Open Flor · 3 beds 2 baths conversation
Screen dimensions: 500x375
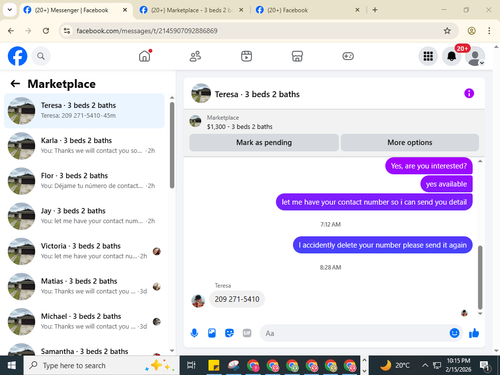click(x=84, y=181)
